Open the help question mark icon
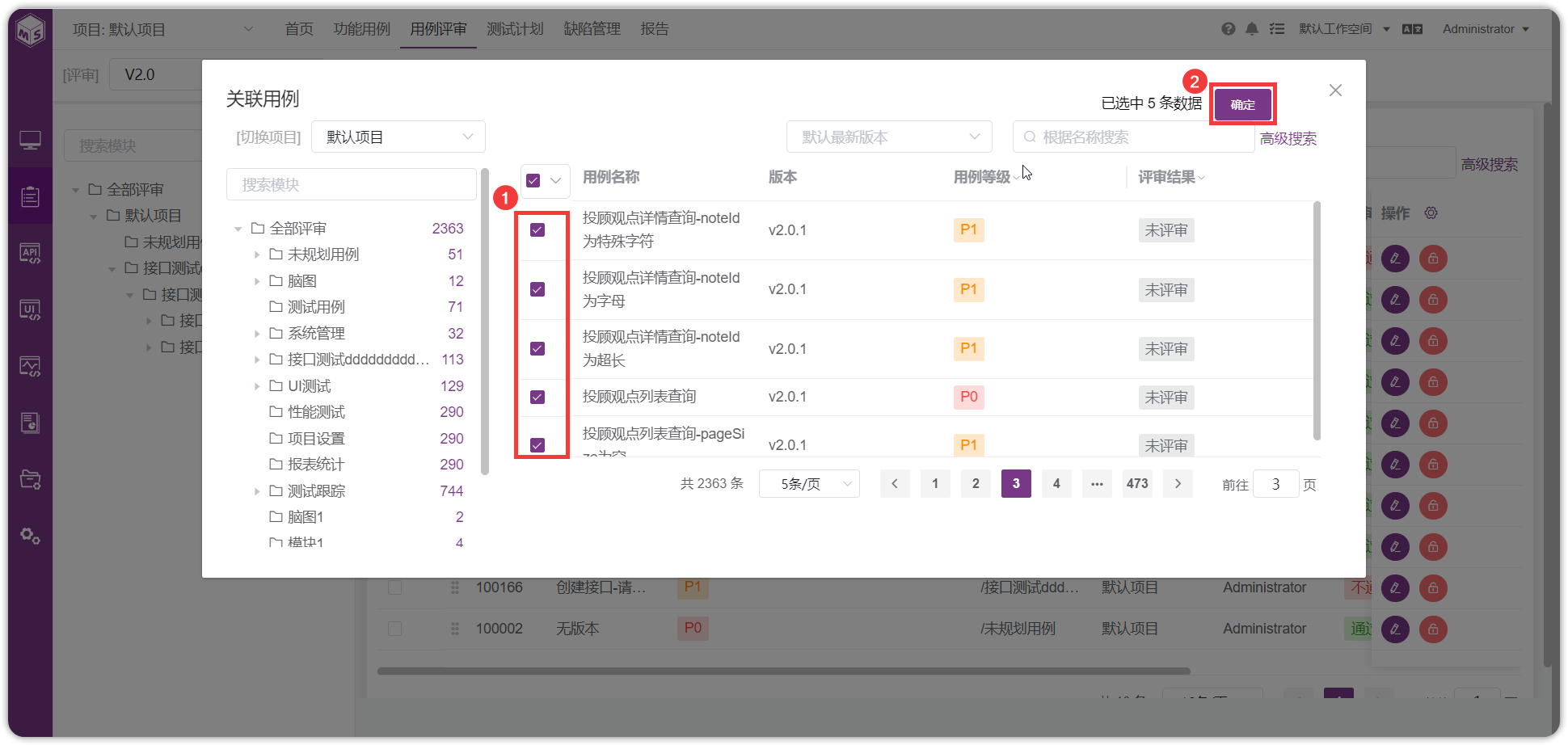The image size is (1568, 745). pos(1229,29)
